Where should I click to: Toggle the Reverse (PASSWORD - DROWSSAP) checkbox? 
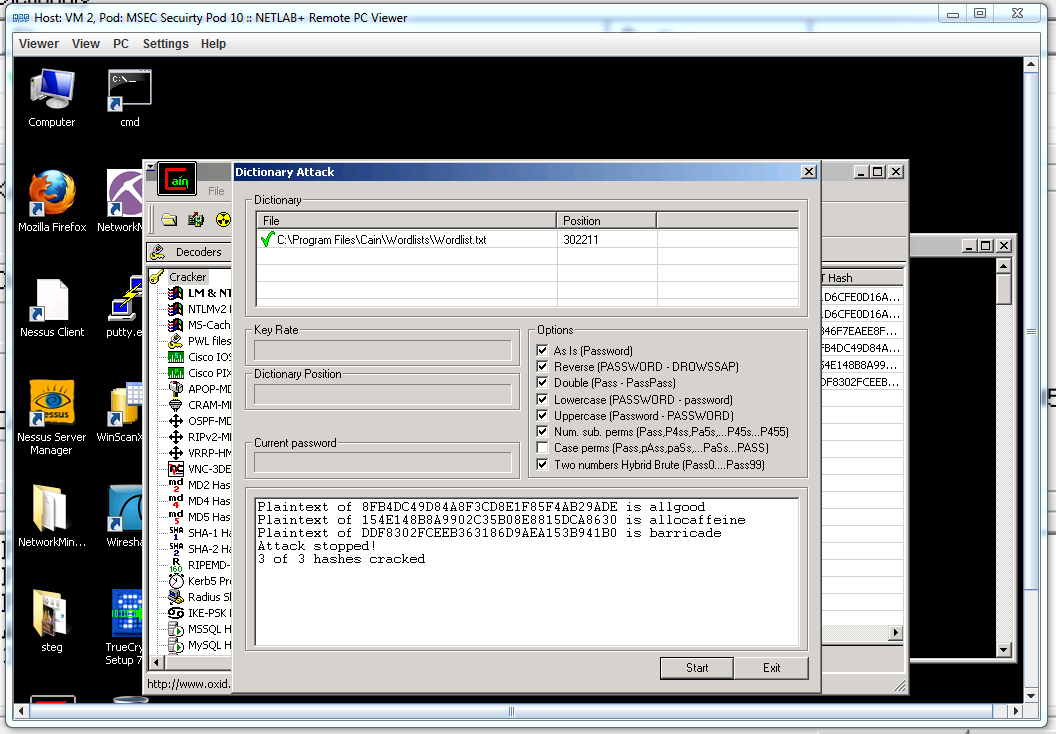pyautogui.click(x=542, y=366)
